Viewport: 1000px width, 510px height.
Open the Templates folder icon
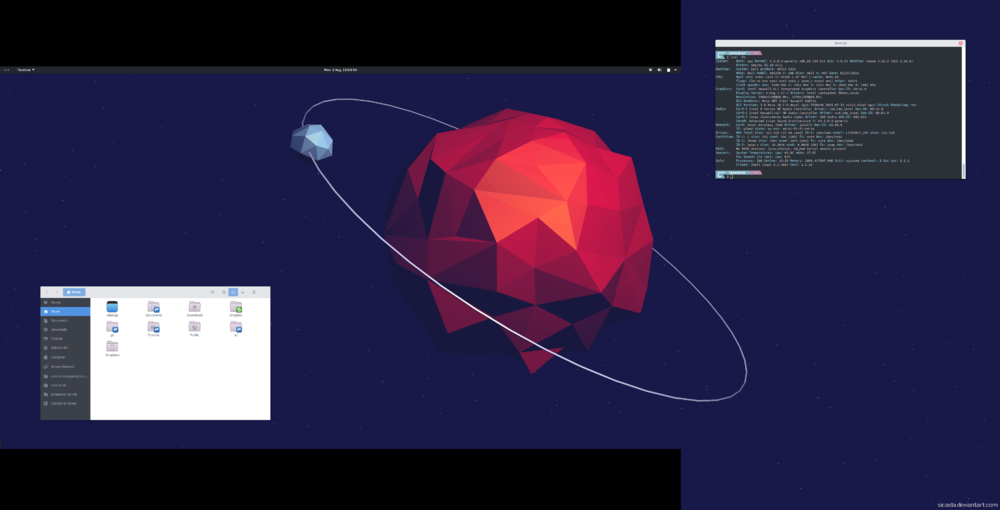tap(112, 347)
